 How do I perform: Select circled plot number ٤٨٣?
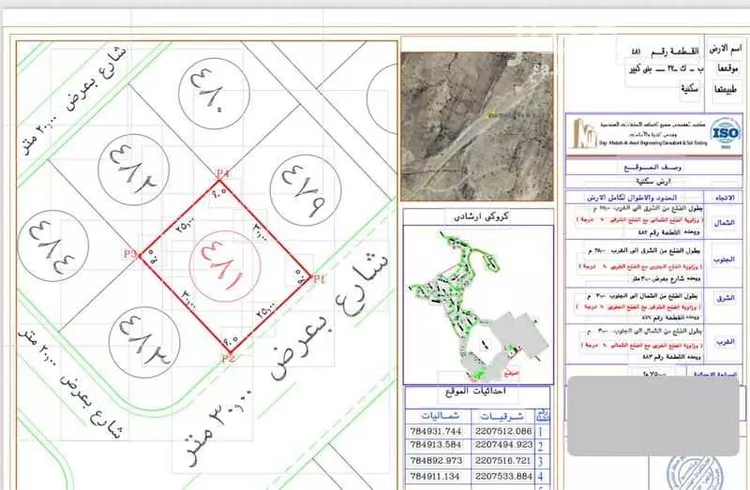[x=144, y=343]
